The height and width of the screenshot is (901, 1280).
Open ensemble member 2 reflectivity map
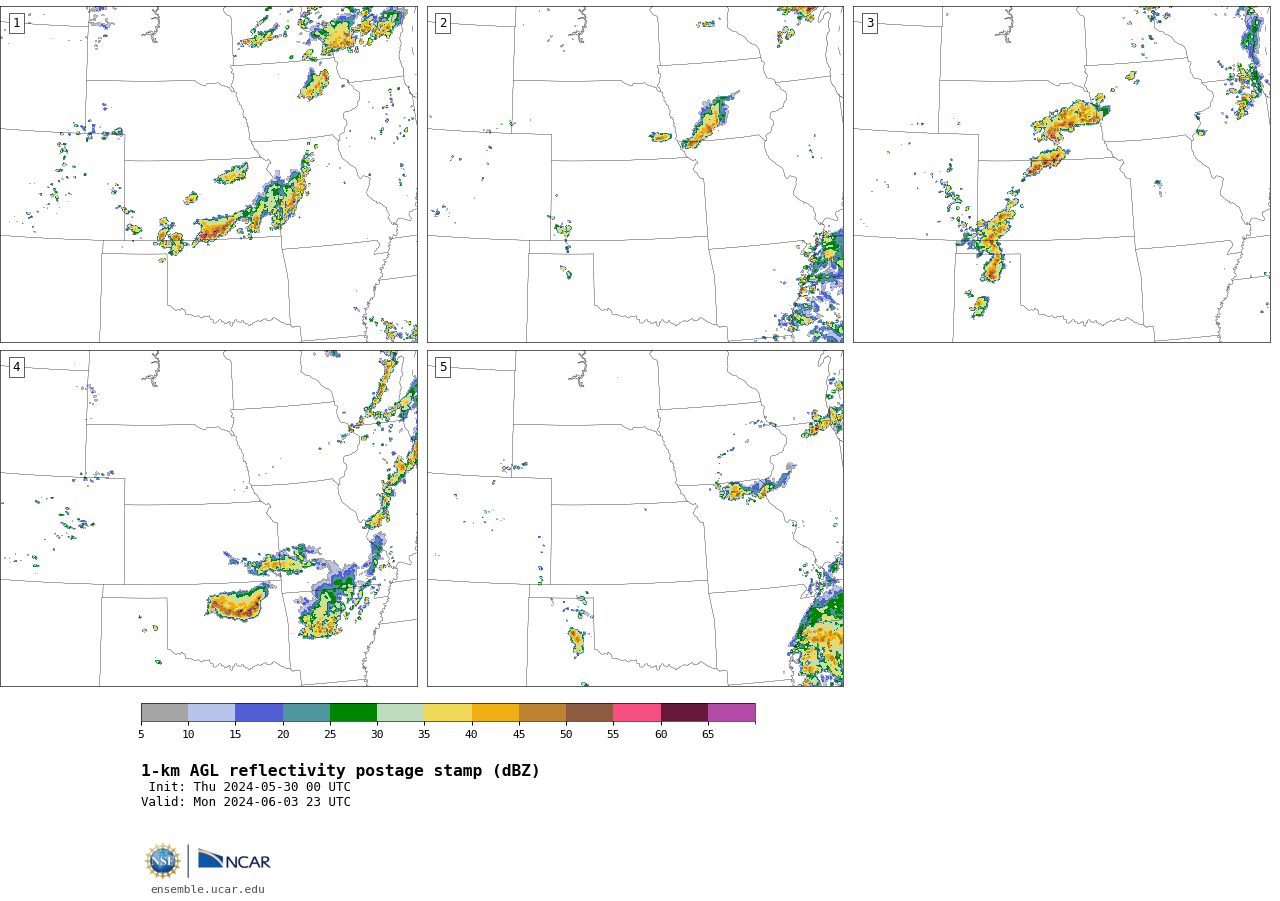(635, 174)
